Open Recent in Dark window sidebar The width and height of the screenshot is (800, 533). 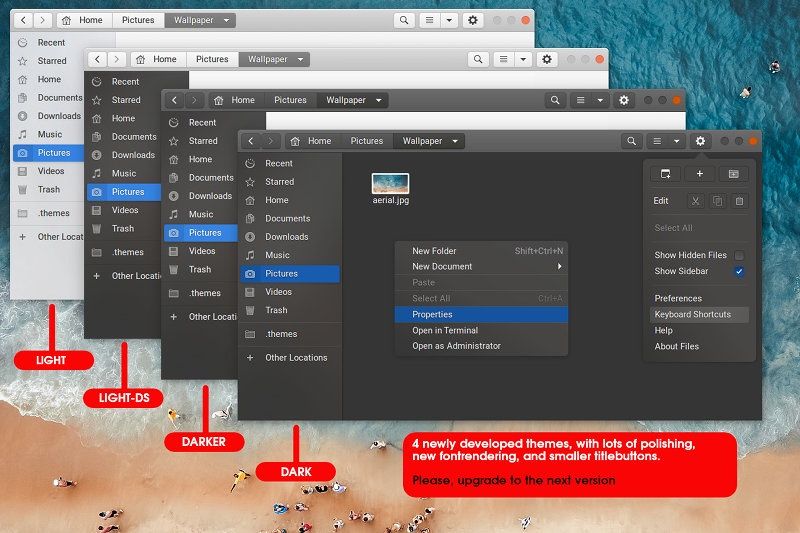pos(290,164)
